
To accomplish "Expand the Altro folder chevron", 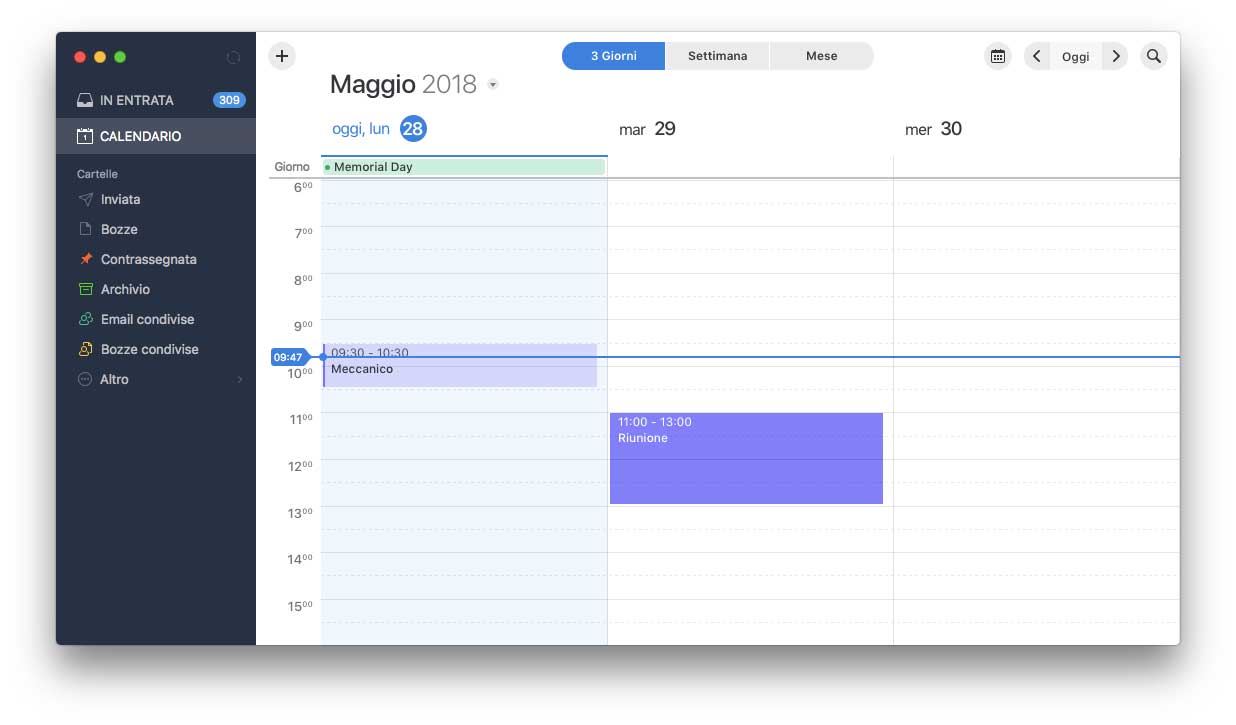I will (x=240, y=380).
